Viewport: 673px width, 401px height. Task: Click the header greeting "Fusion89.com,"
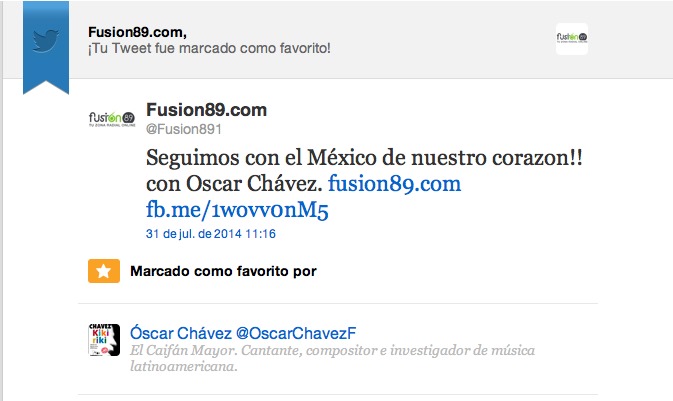pyautogui.click(x=137, y=32)
